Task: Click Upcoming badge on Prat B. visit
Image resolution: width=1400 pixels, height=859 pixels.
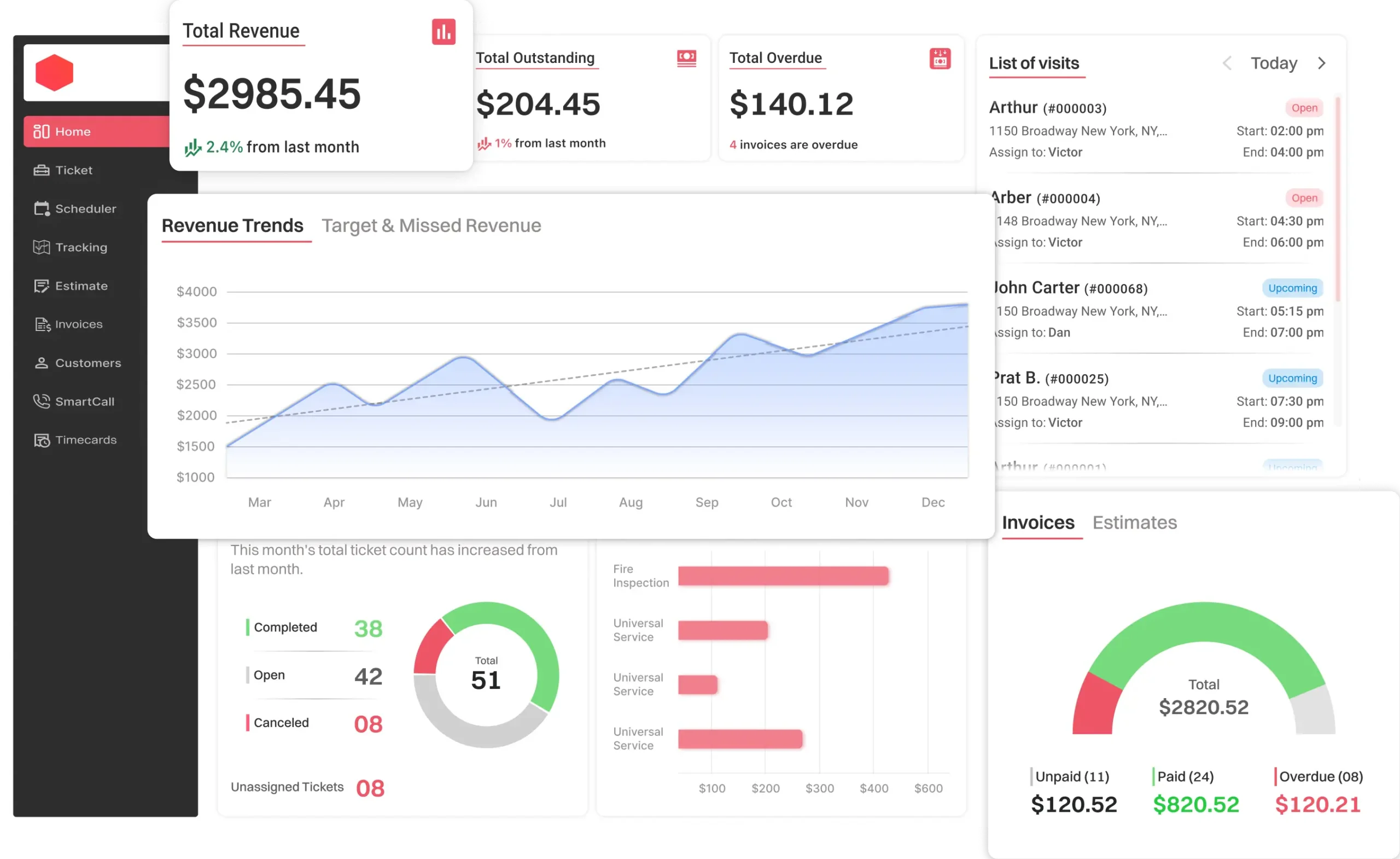Action: (x=1292, y=379)
